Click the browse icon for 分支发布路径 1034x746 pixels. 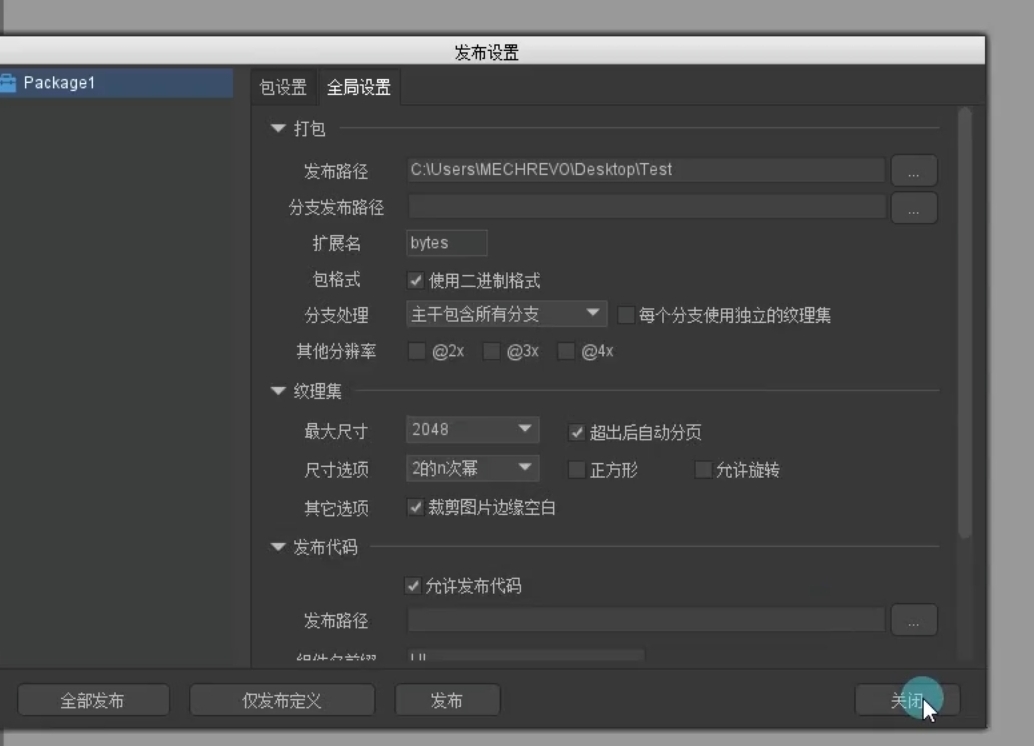[913, 207]
